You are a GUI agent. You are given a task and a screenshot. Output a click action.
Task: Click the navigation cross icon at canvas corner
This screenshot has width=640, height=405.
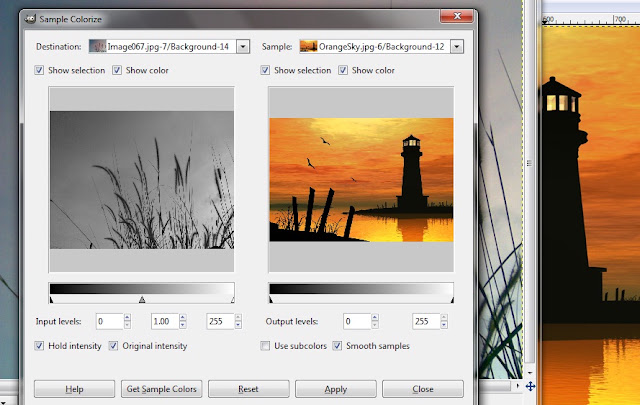coord(530,386)
